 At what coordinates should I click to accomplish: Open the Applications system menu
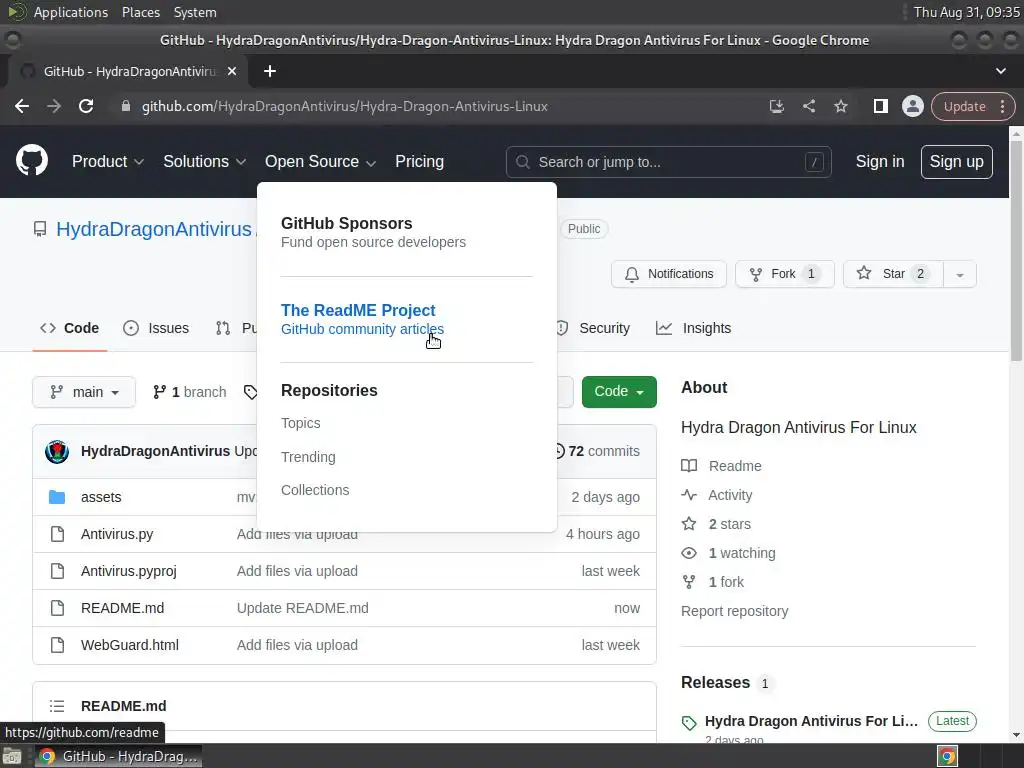[x=71, y=12]
